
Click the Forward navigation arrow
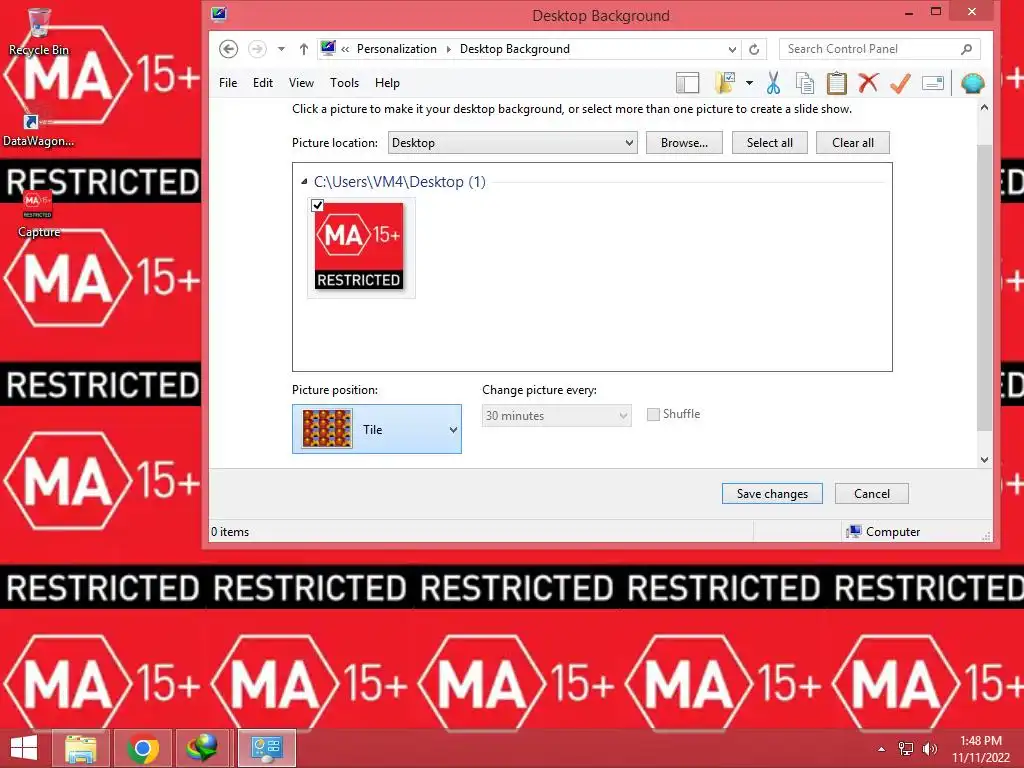tap(257, 49)
